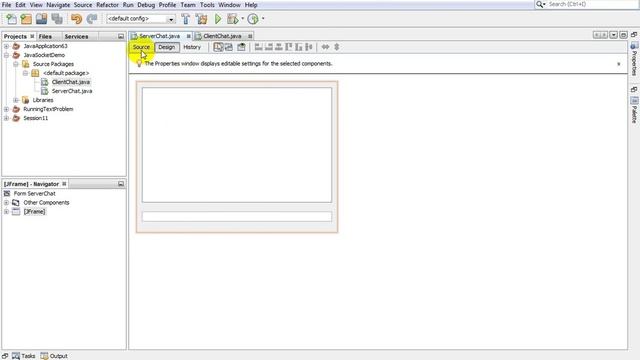Switch to the Projects tab
This screenshot has height=360, width=640.
[x=15, y=36]
